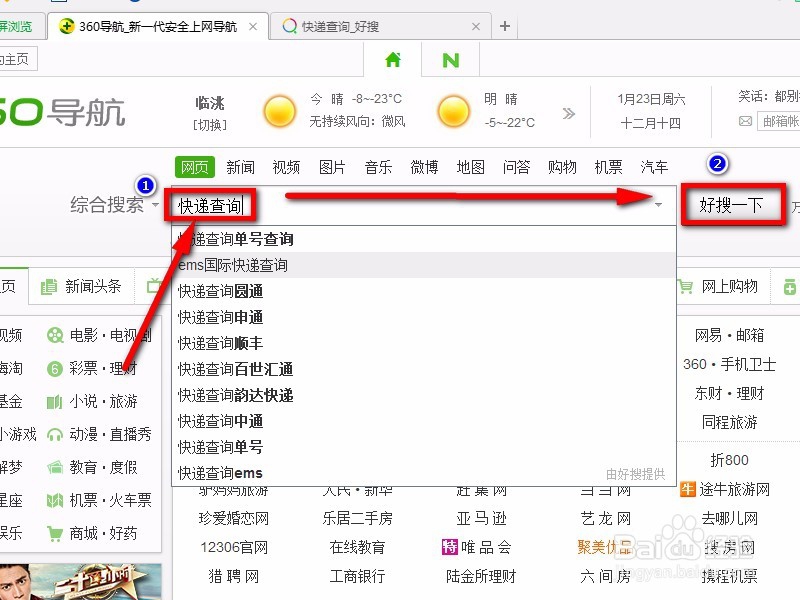This screenshot has width=800, height=600.
Task: Select the 微博 search category
Action: [424, 167]
